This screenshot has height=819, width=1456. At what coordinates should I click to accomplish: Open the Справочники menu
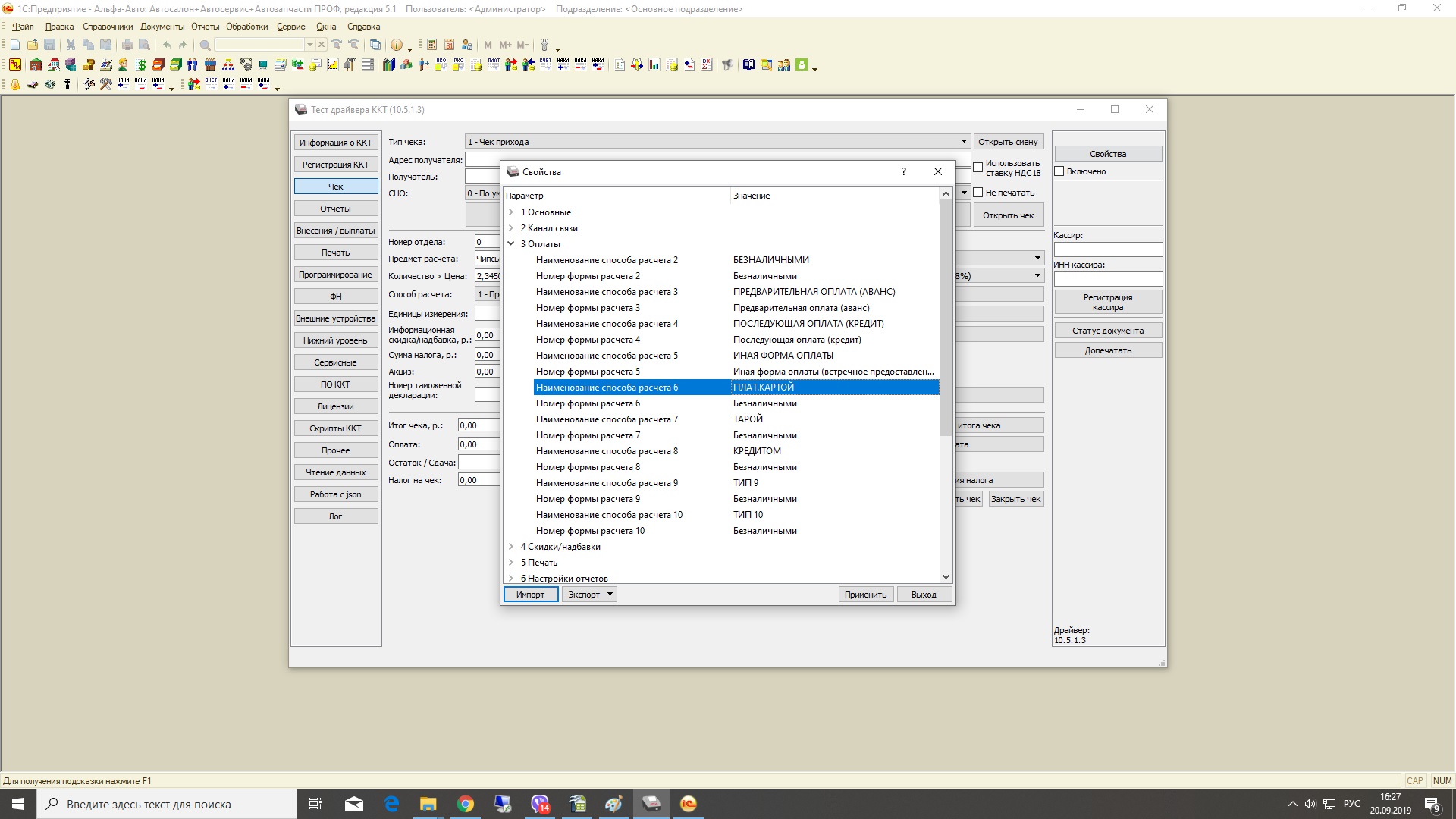108,27
